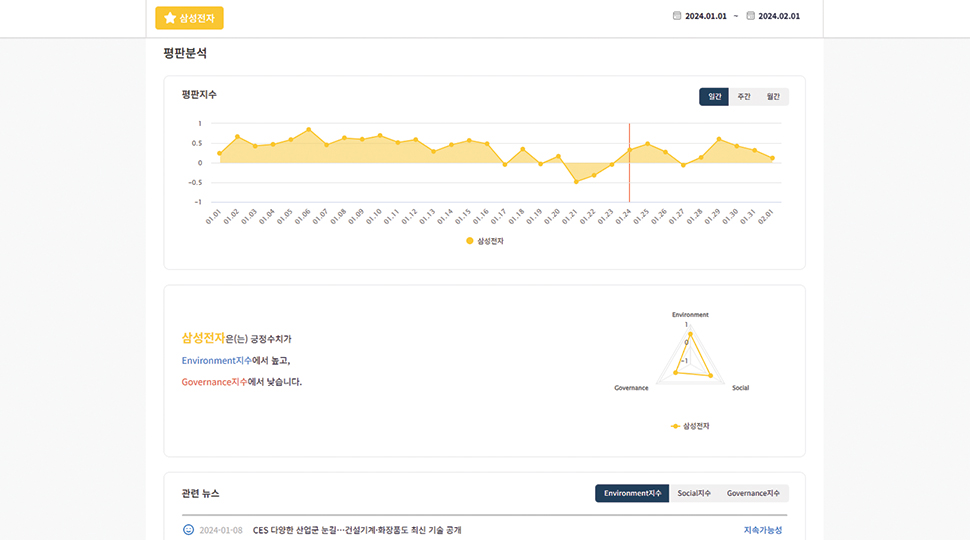Show Social지수 related news
970x540 pixels.
click(693, 493)
